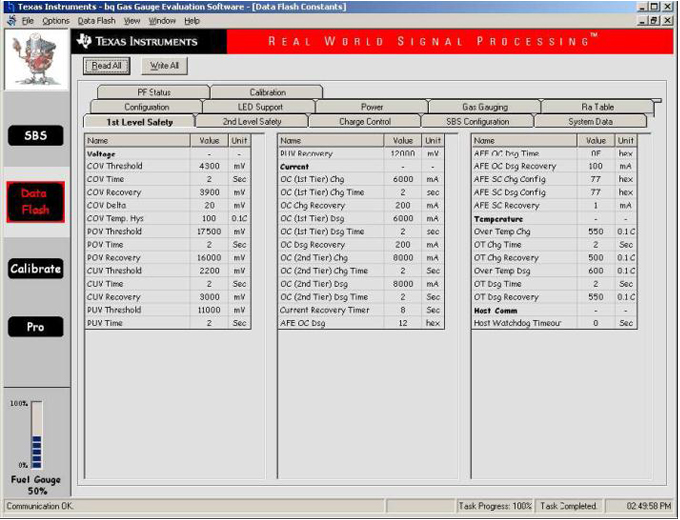This screenshot has width=680, height=520.
Task: Select the 1st Level Safety tab
Action: 140,122
